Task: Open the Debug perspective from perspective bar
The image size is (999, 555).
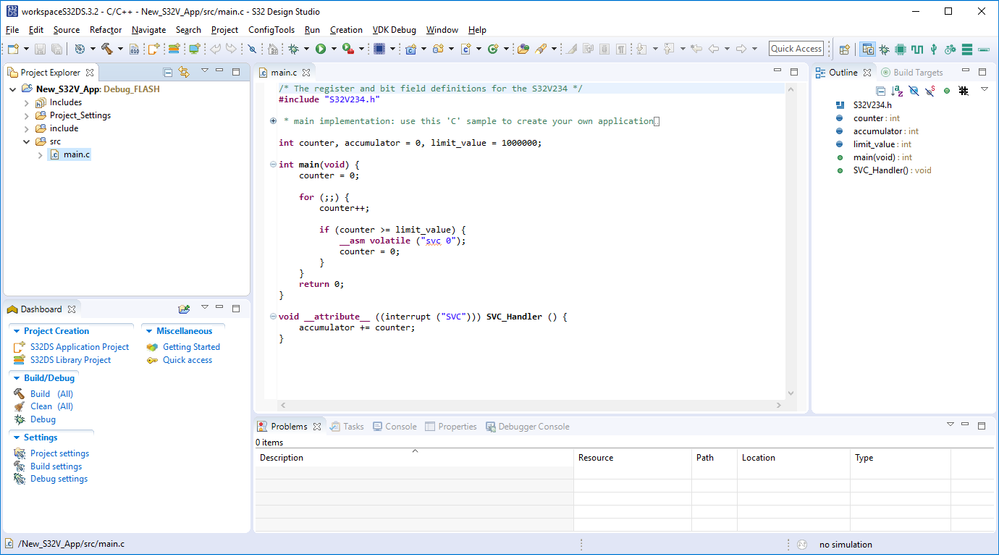Action: (883, 48)
